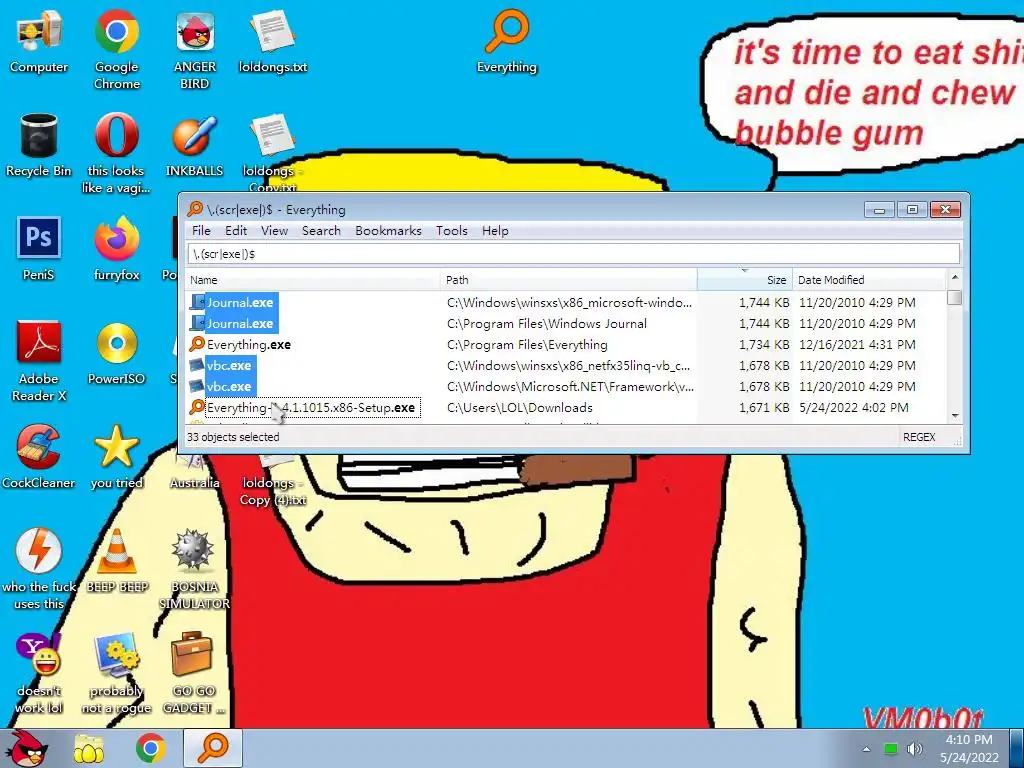Sort results by Name column header

click(313, 280)
